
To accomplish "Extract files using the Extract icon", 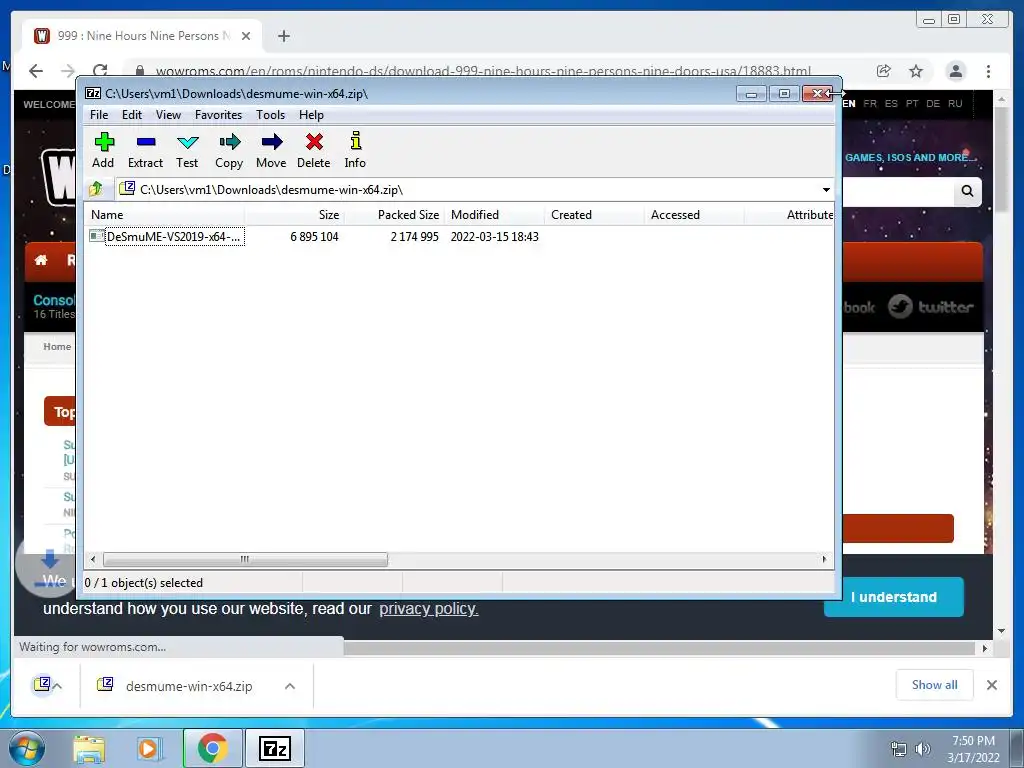I will pyautogui.click(x=145, y=150).
